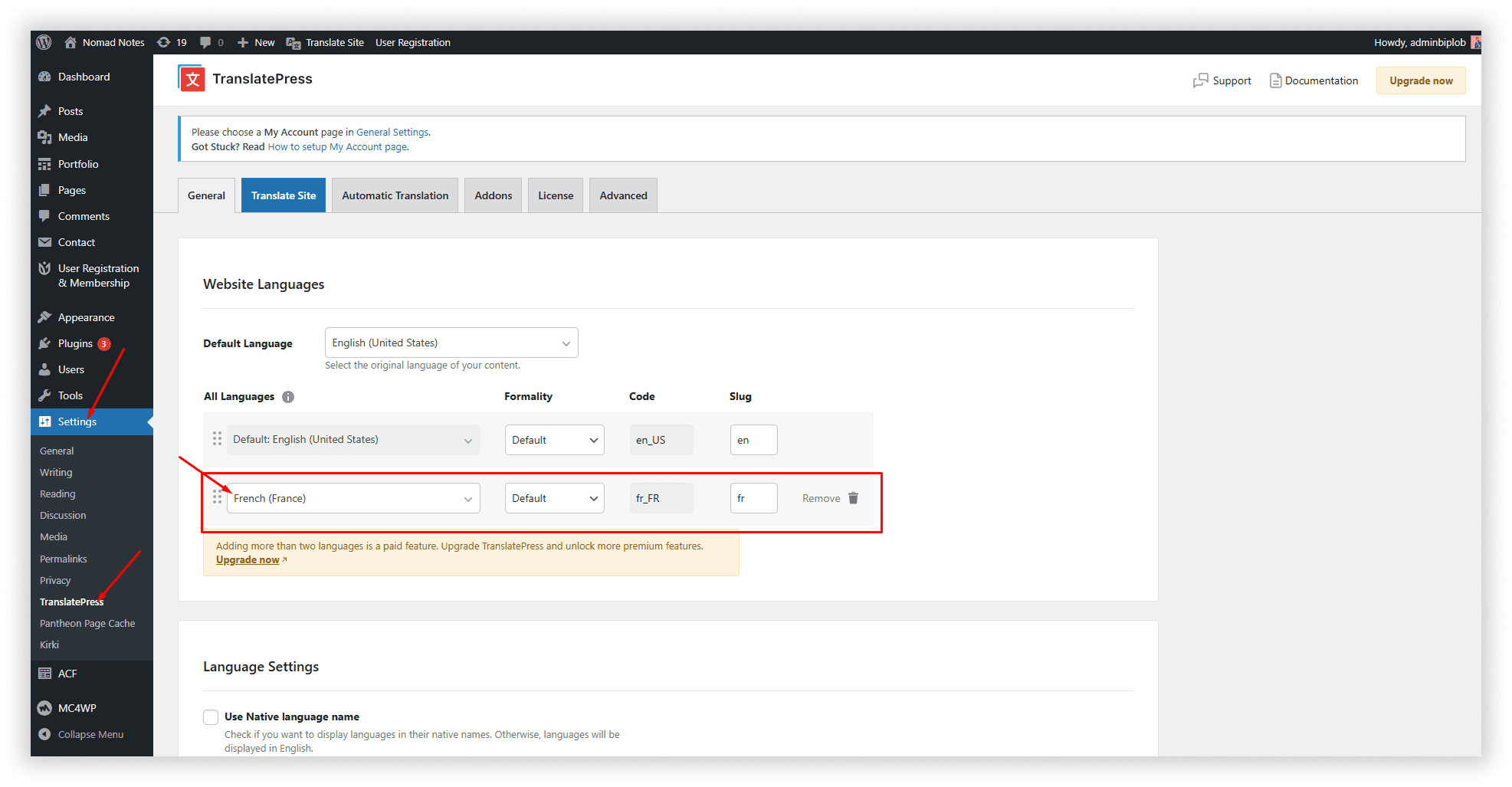Click the Upgrade now link in the yellow notice
The image size is (1512, 787).
(248, 560)
